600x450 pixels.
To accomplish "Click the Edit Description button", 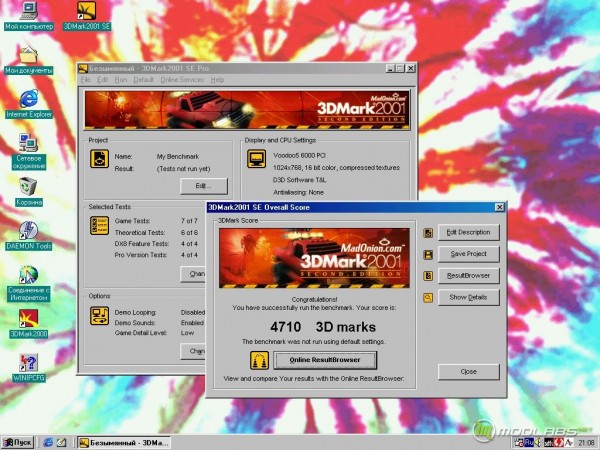I will (468, 232).
